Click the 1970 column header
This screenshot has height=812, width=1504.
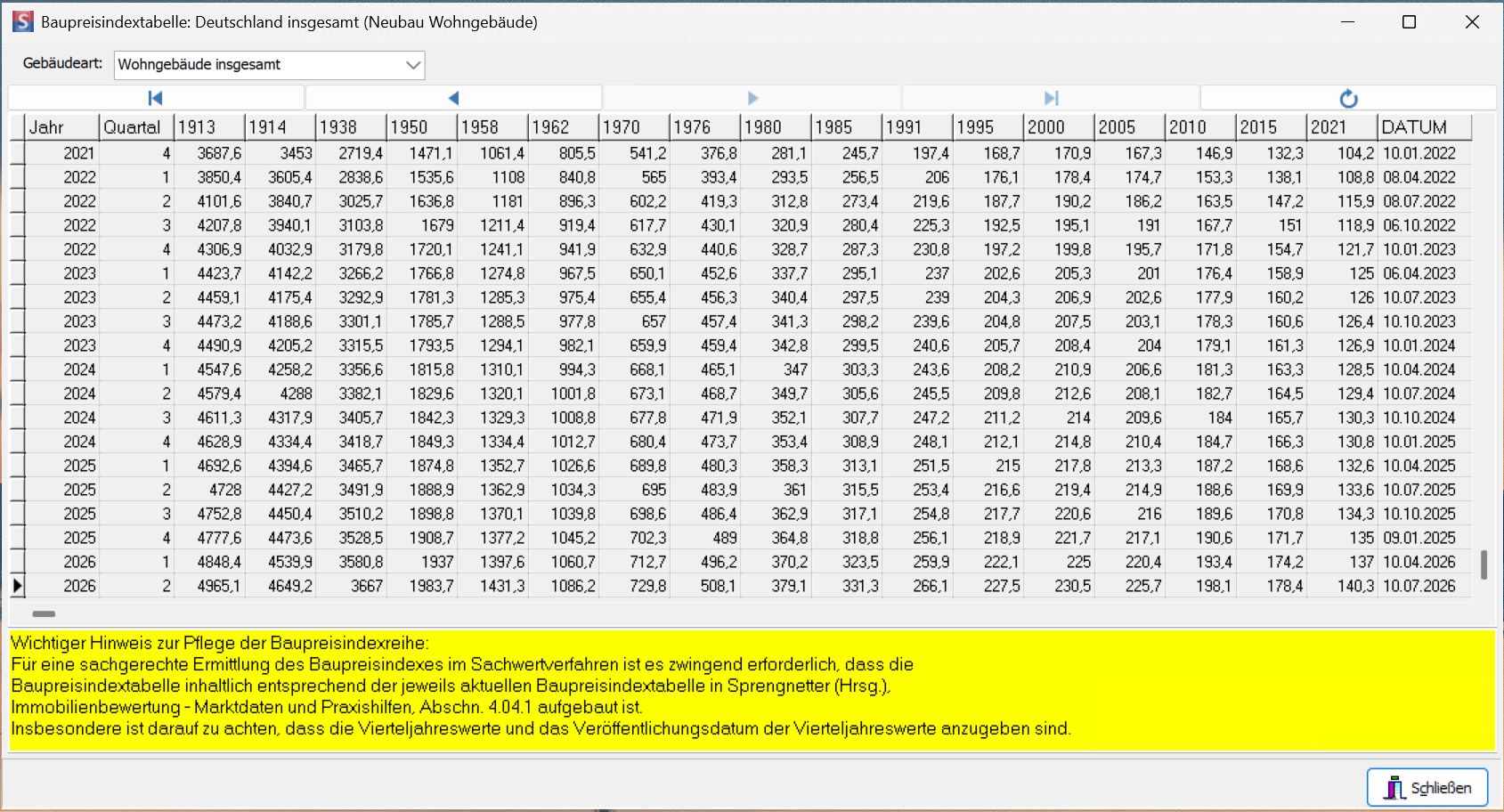pos(634,127)
